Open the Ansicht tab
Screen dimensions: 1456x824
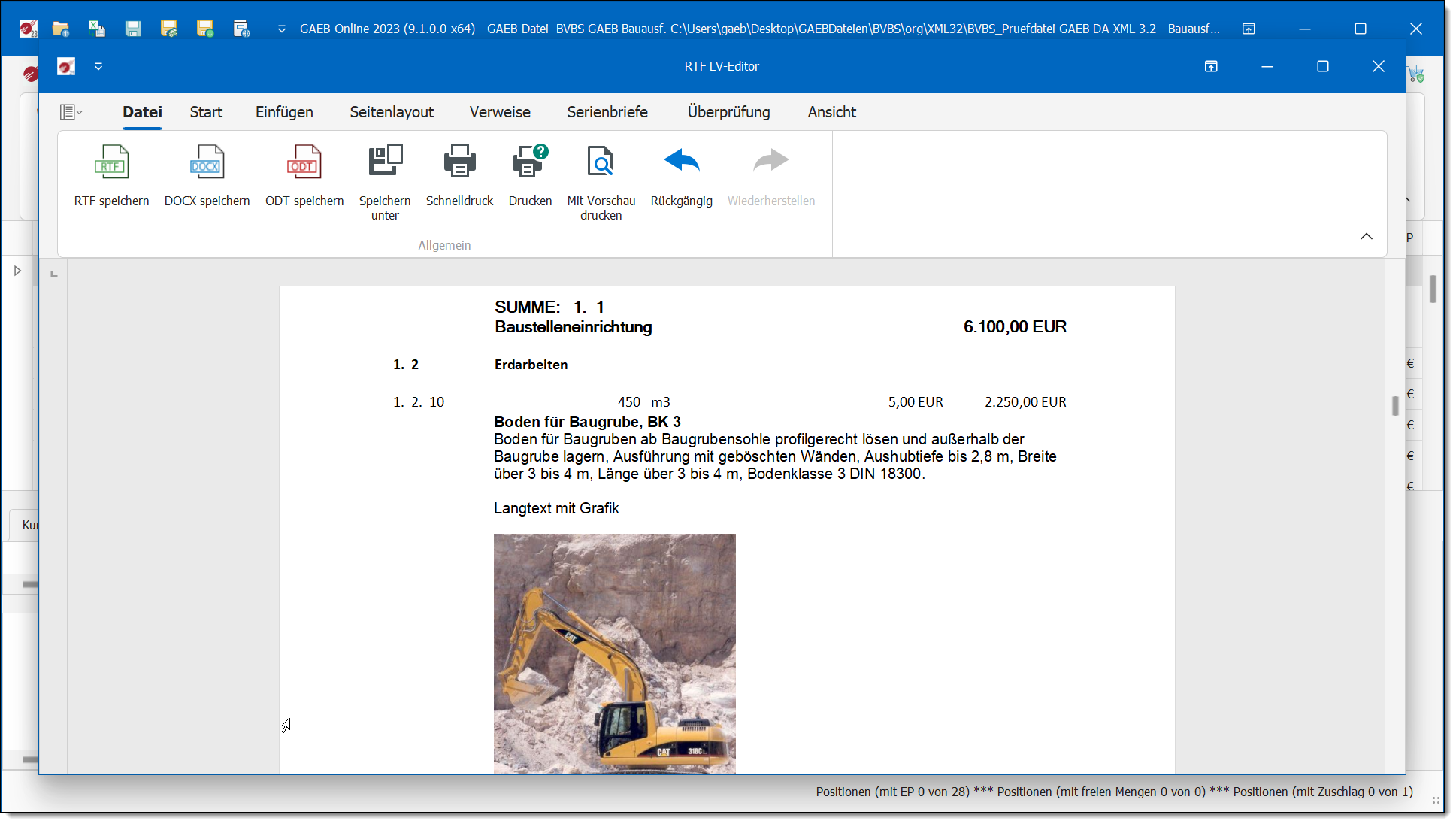coord(831,112)
